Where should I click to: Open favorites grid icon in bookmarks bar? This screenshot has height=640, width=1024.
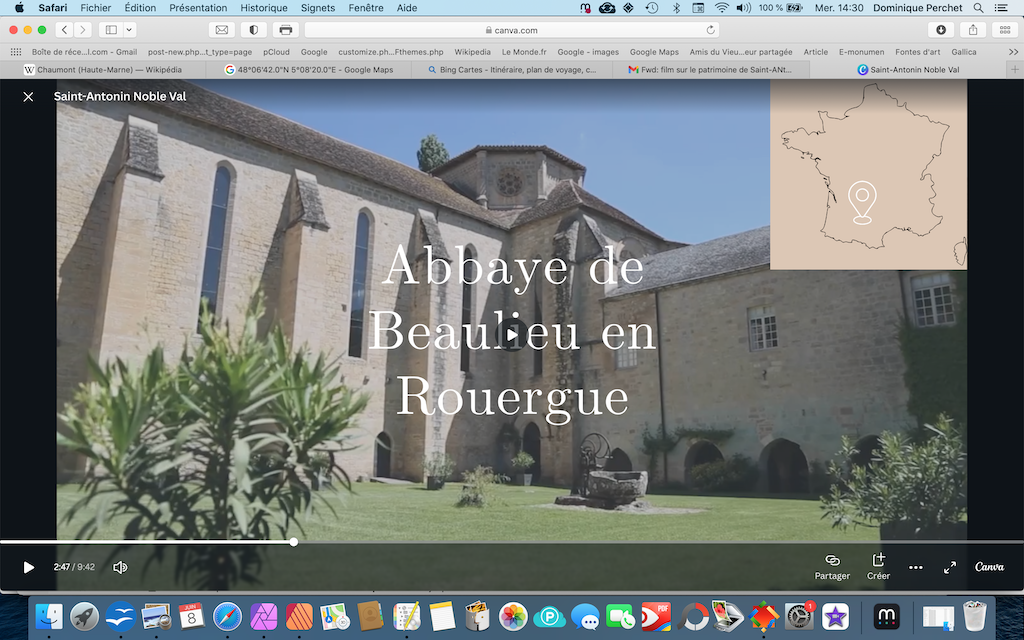[16, 52]
